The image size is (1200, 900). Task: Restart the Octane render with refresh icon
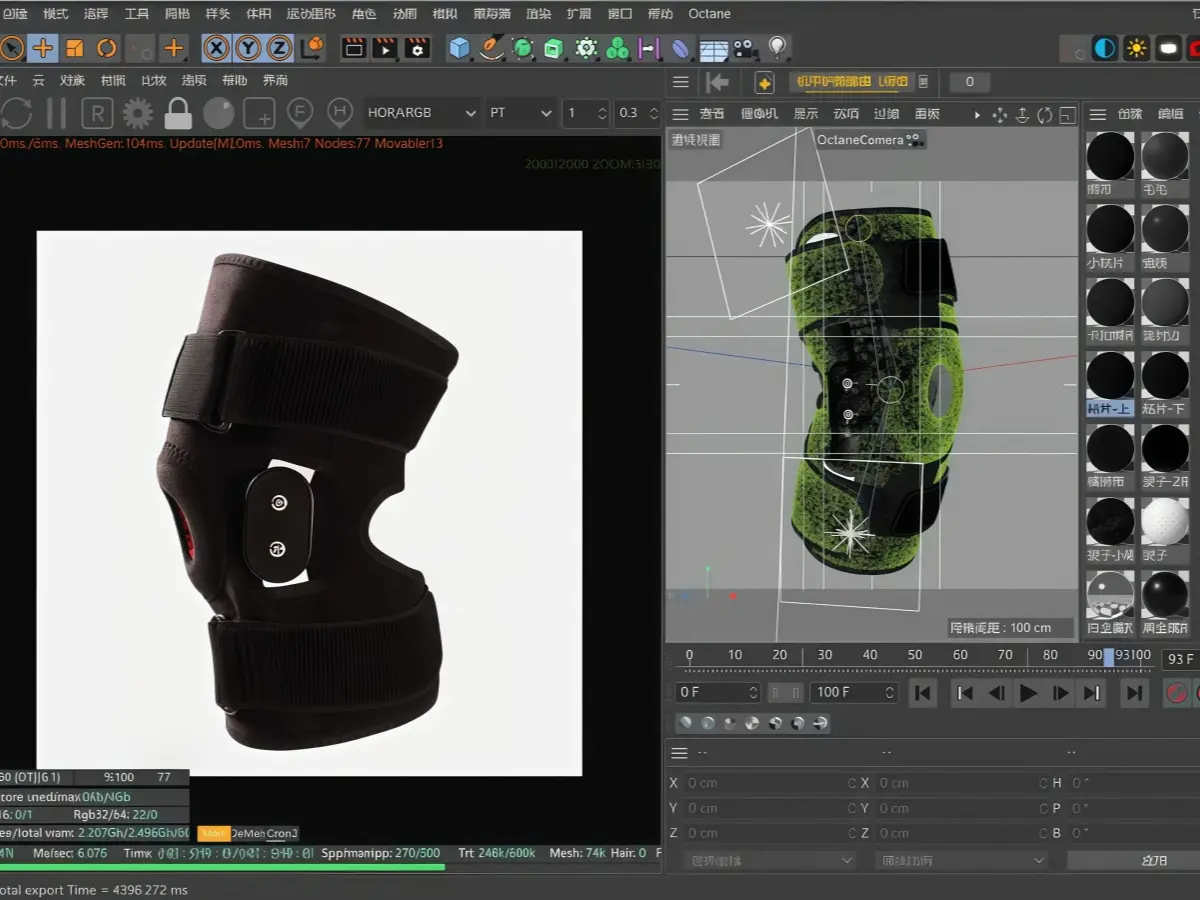[16, 114]
